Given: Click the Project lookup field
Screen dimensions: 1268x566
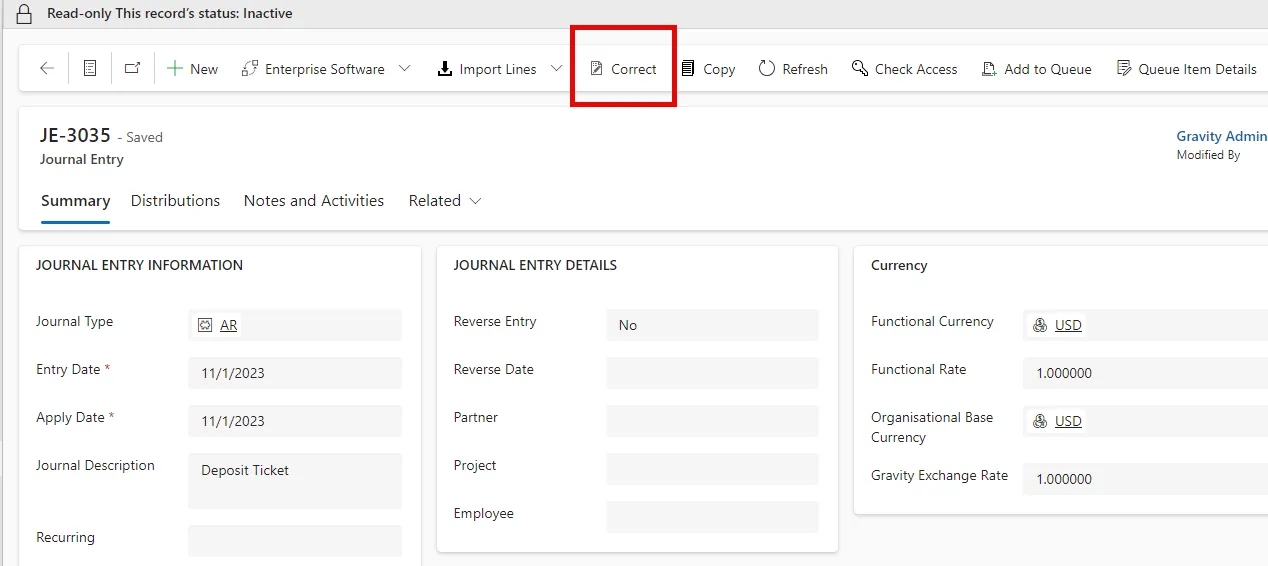Looking at the screenshot, I should tap(712, 469).
